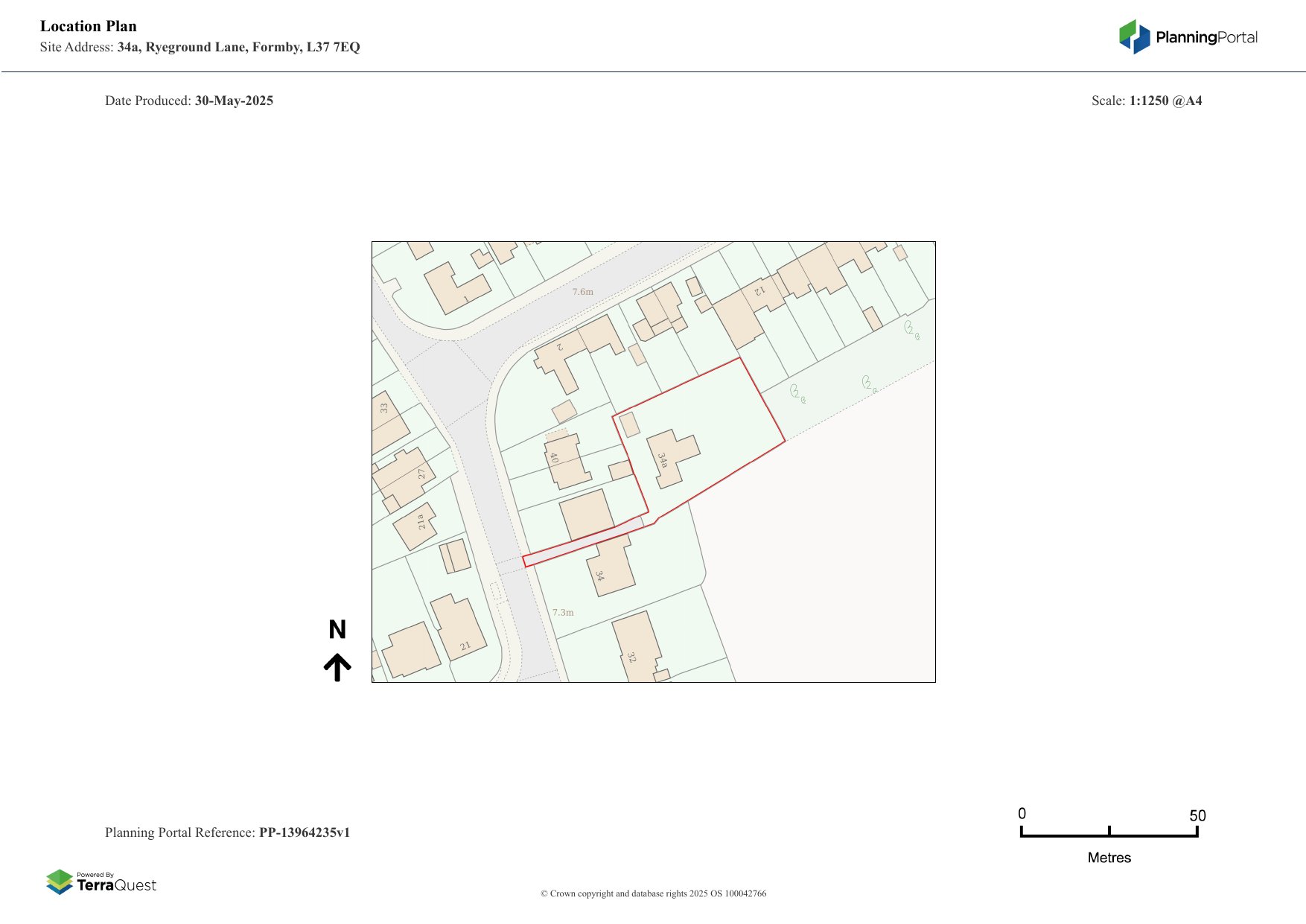
Task: Click the site address text
Action: pos(200,47)
